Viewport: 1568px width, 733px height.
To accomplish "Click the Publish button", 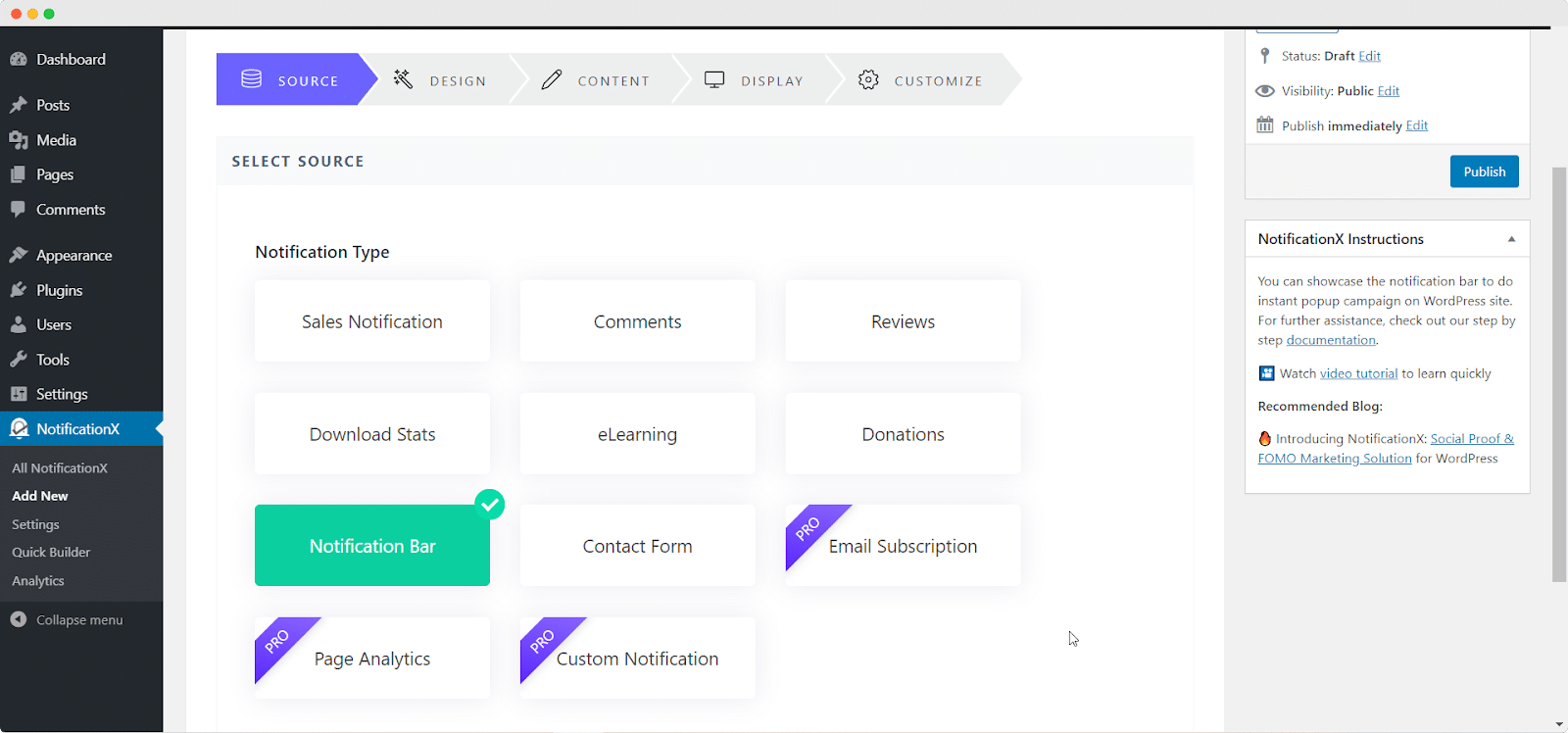I will (x=1485, y=171).
